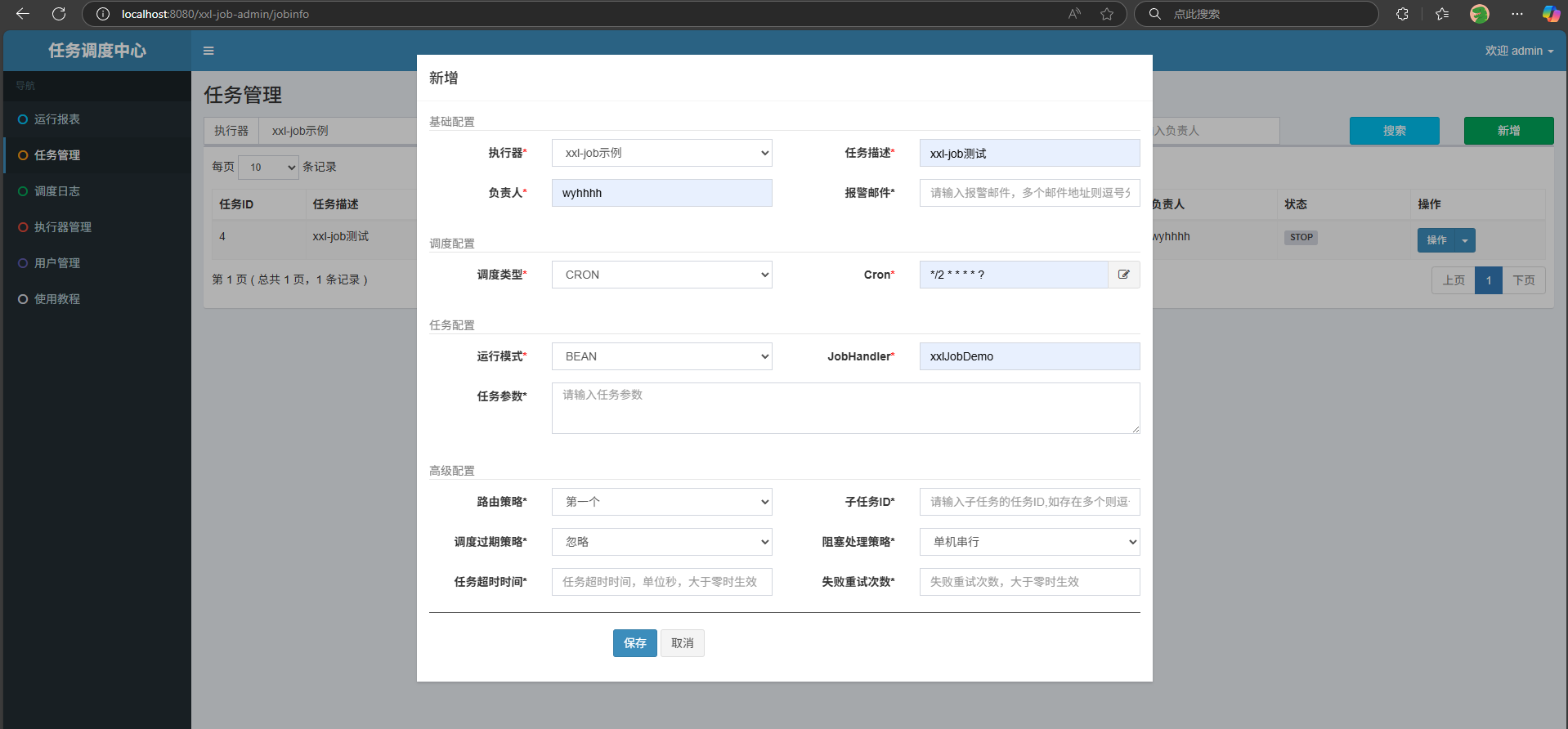Open 用户管理 in sidebar
The height and width of the screenshot is (729, 1568).
(97, 263)
